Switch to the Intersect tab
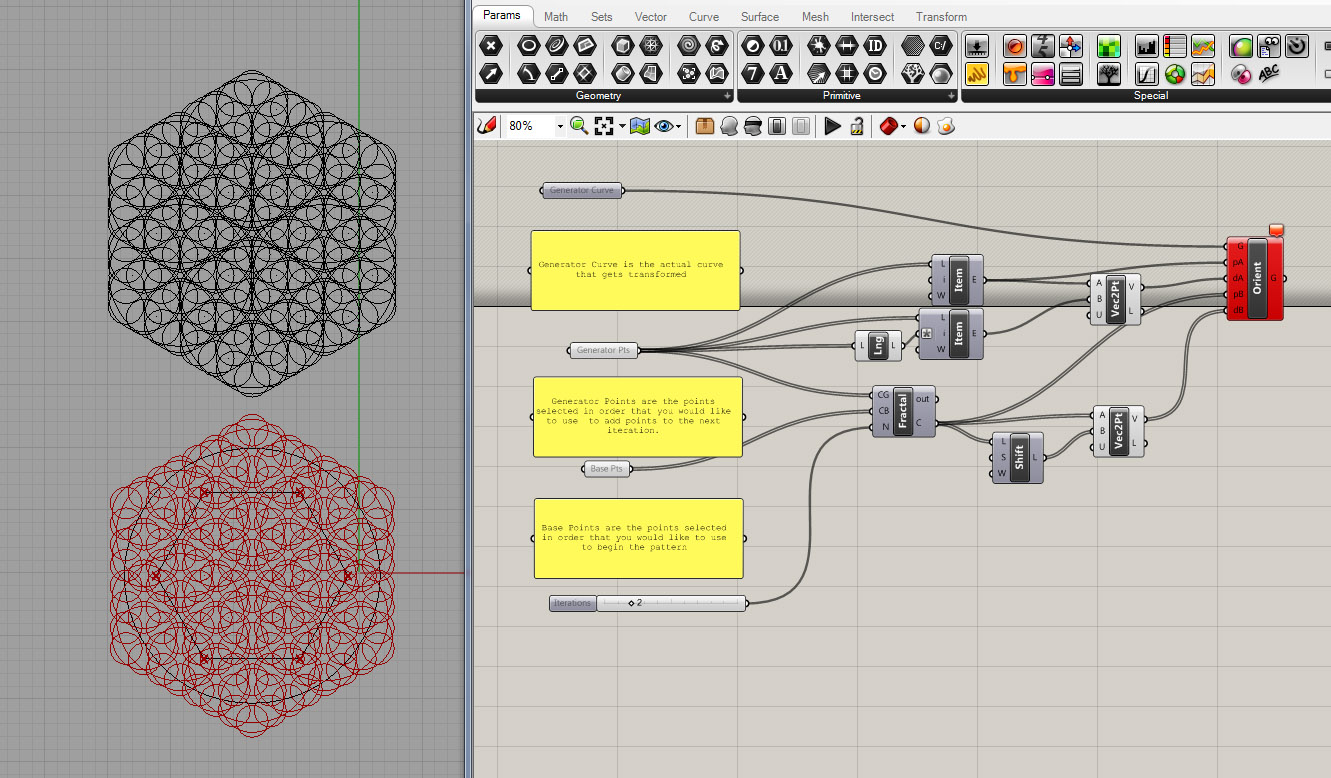This screenshot has height=778, width=1331. (872, 17)
